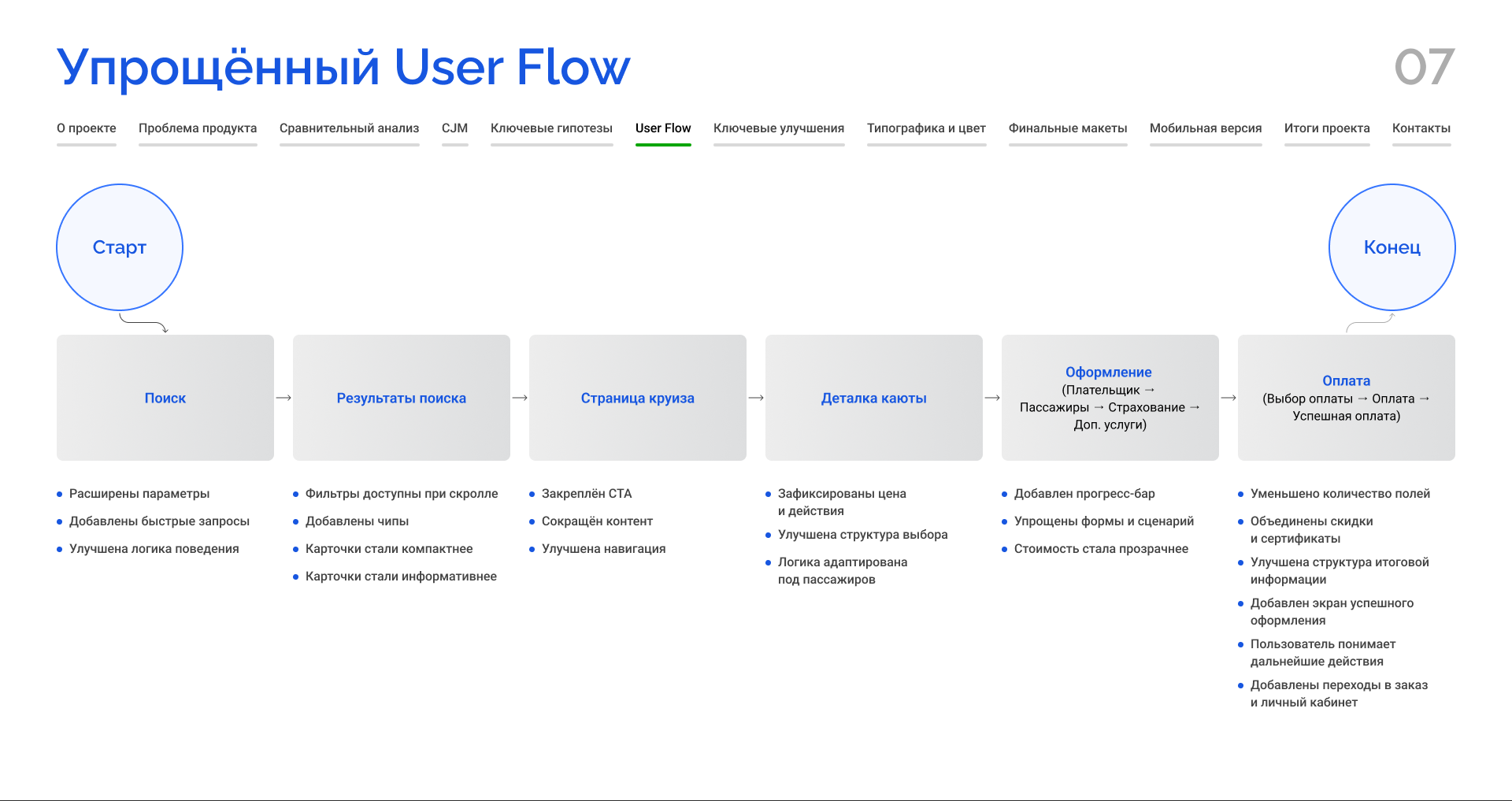
Task: Click arrow between Деталка каюты and Оформление
Action: pos(992,398)
